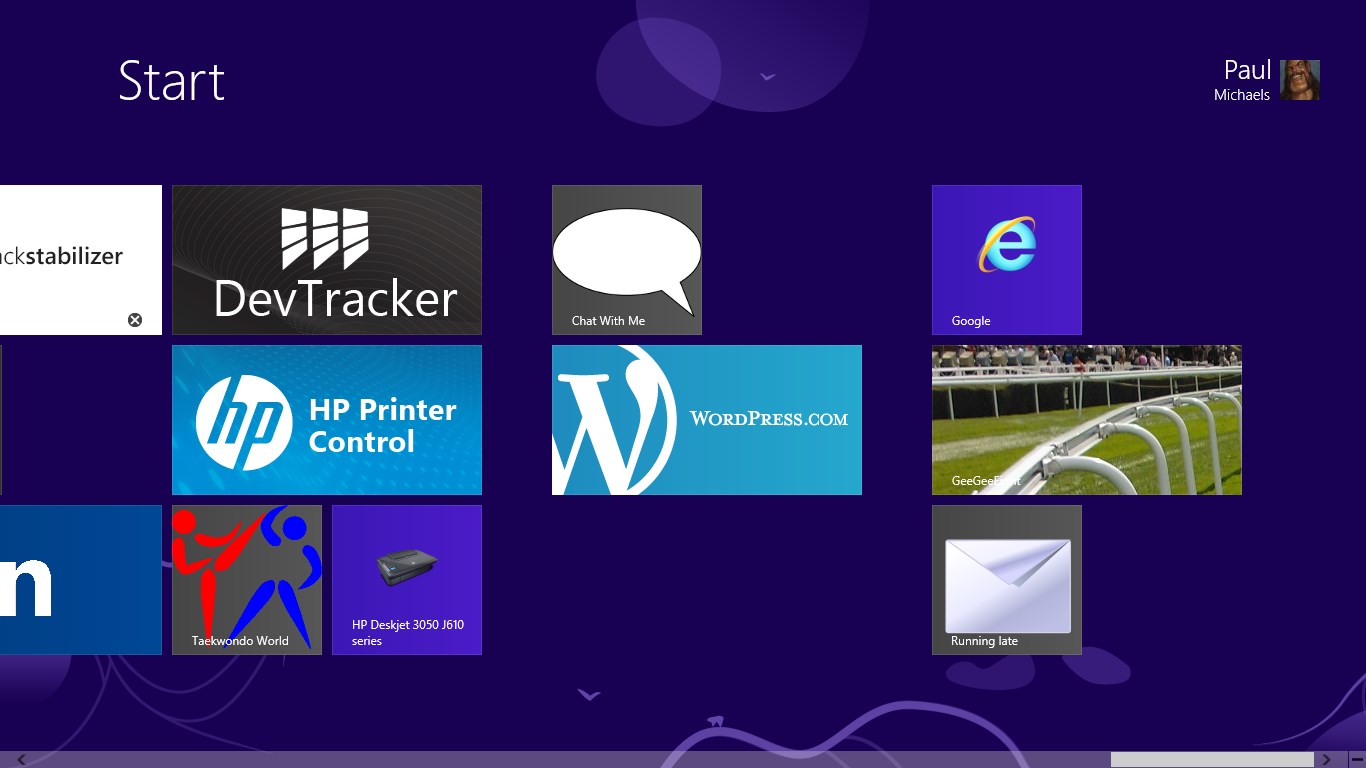This screenshot has height=768, width=1366.
Task: Open the Google Internet Explorer tile
Action: (x=1006, y=260)
